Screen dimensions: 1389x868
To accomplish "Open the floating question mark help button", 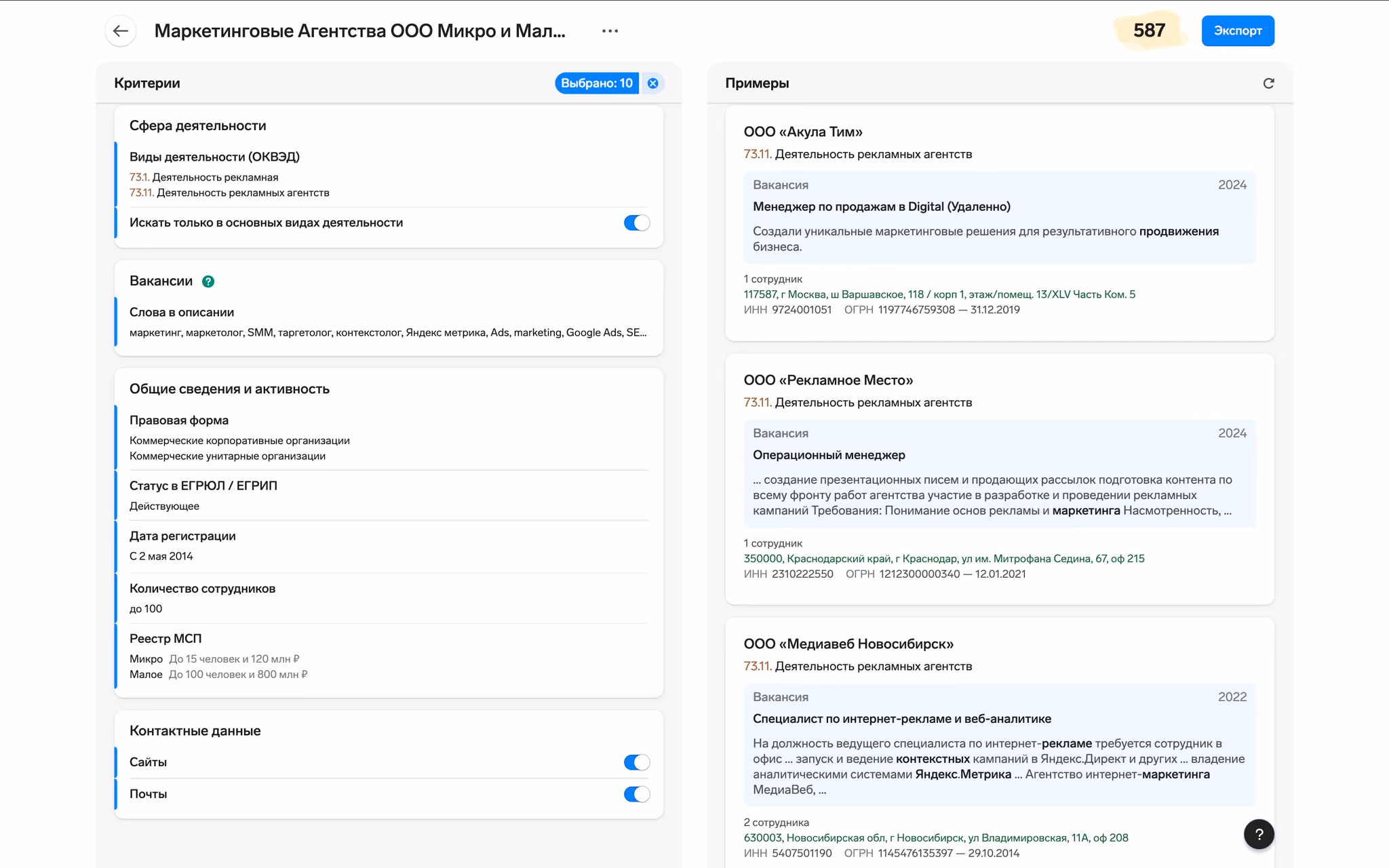I will point(1259,834).
